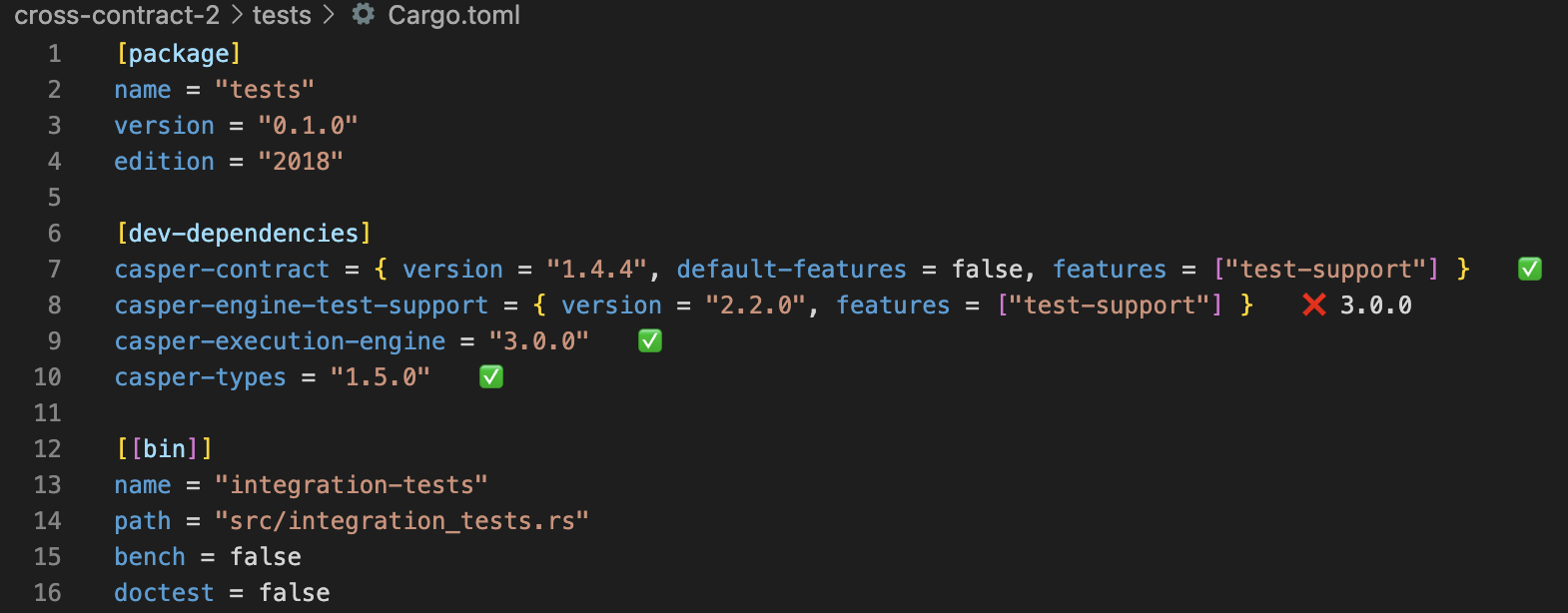Expand the chevron after tests breadcrumb
This screenshot has width=1568, height=613.
329,15
